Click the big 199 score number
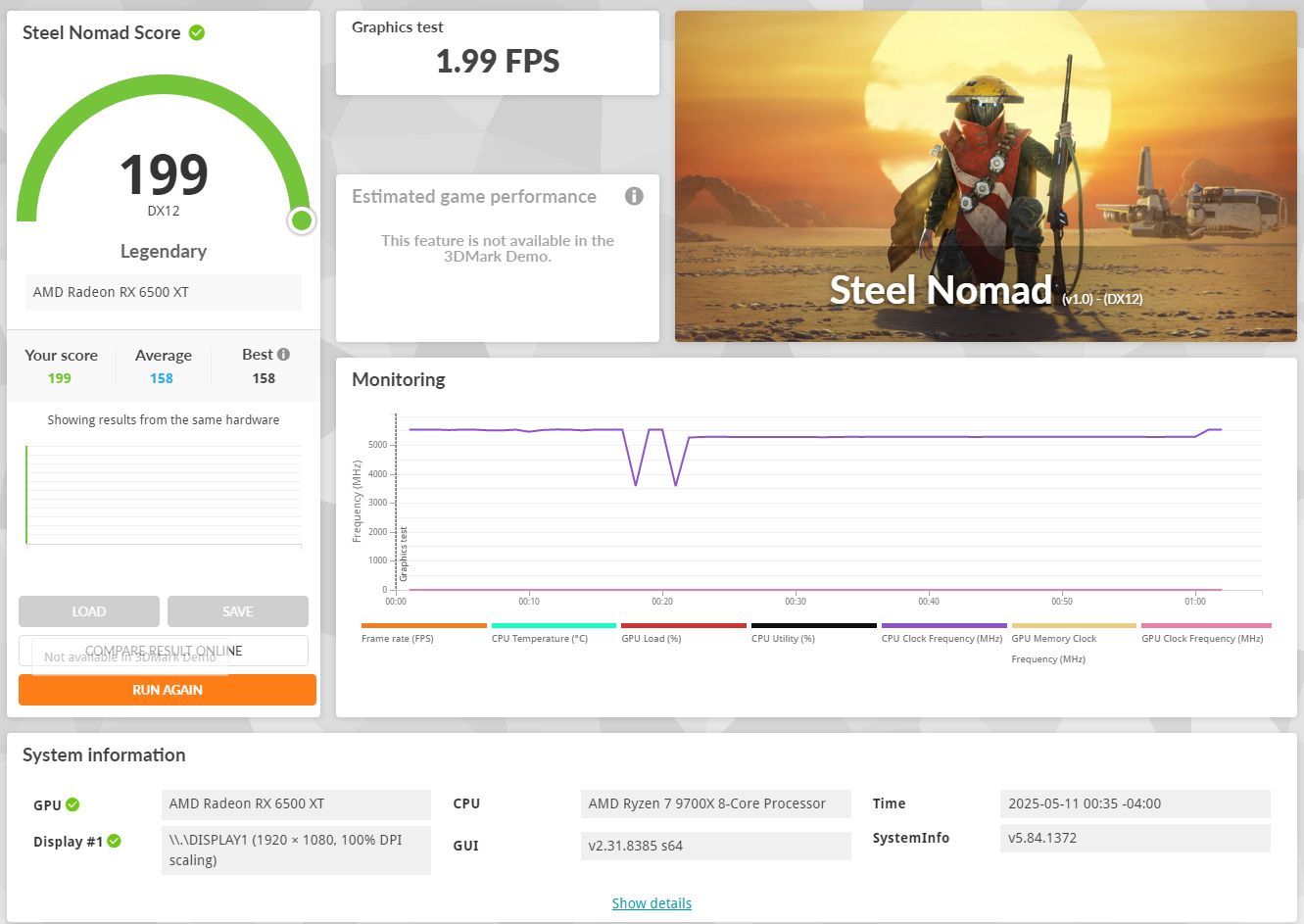 pos(164,175)
